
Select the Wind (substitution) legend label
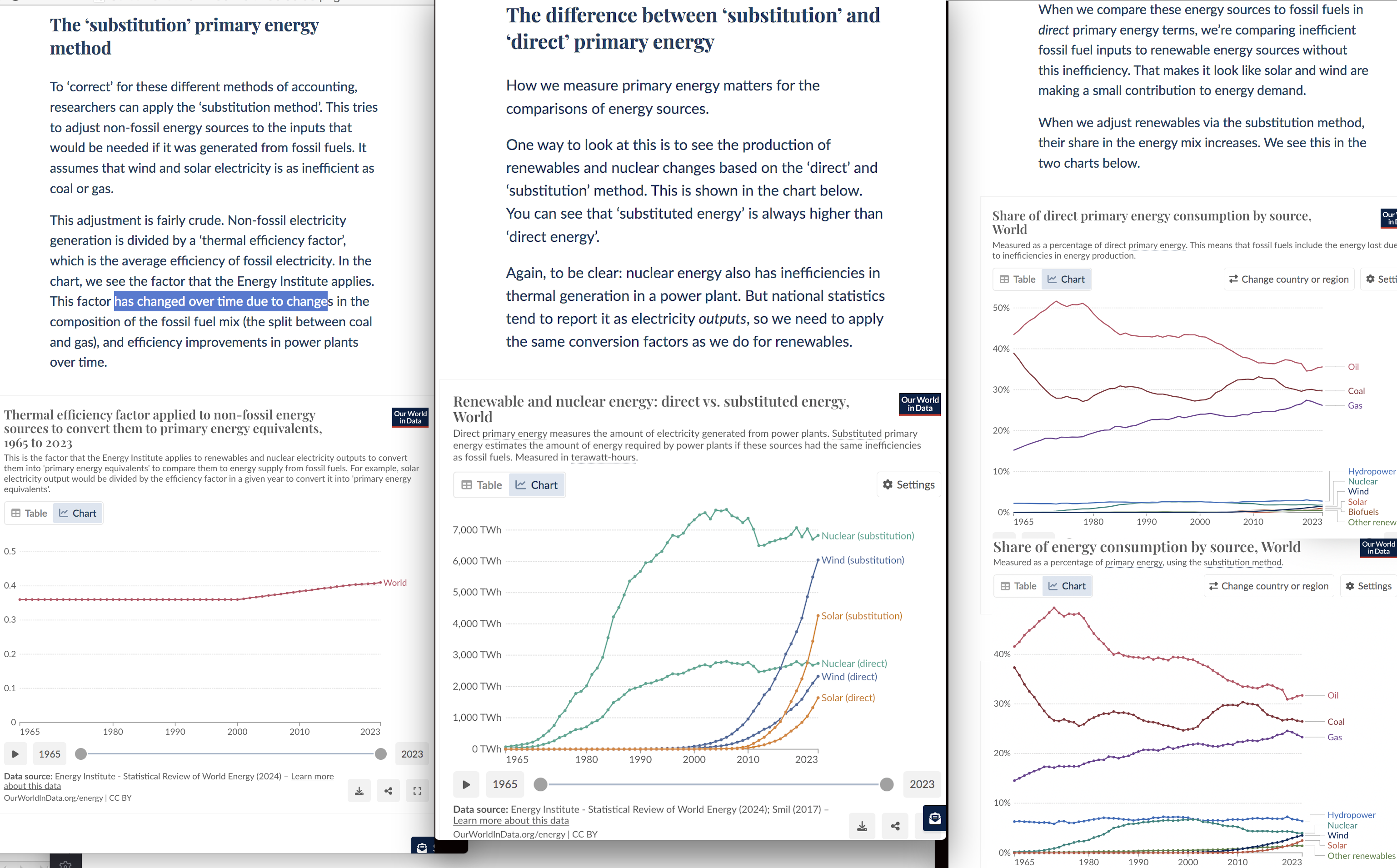pos(862,560)
